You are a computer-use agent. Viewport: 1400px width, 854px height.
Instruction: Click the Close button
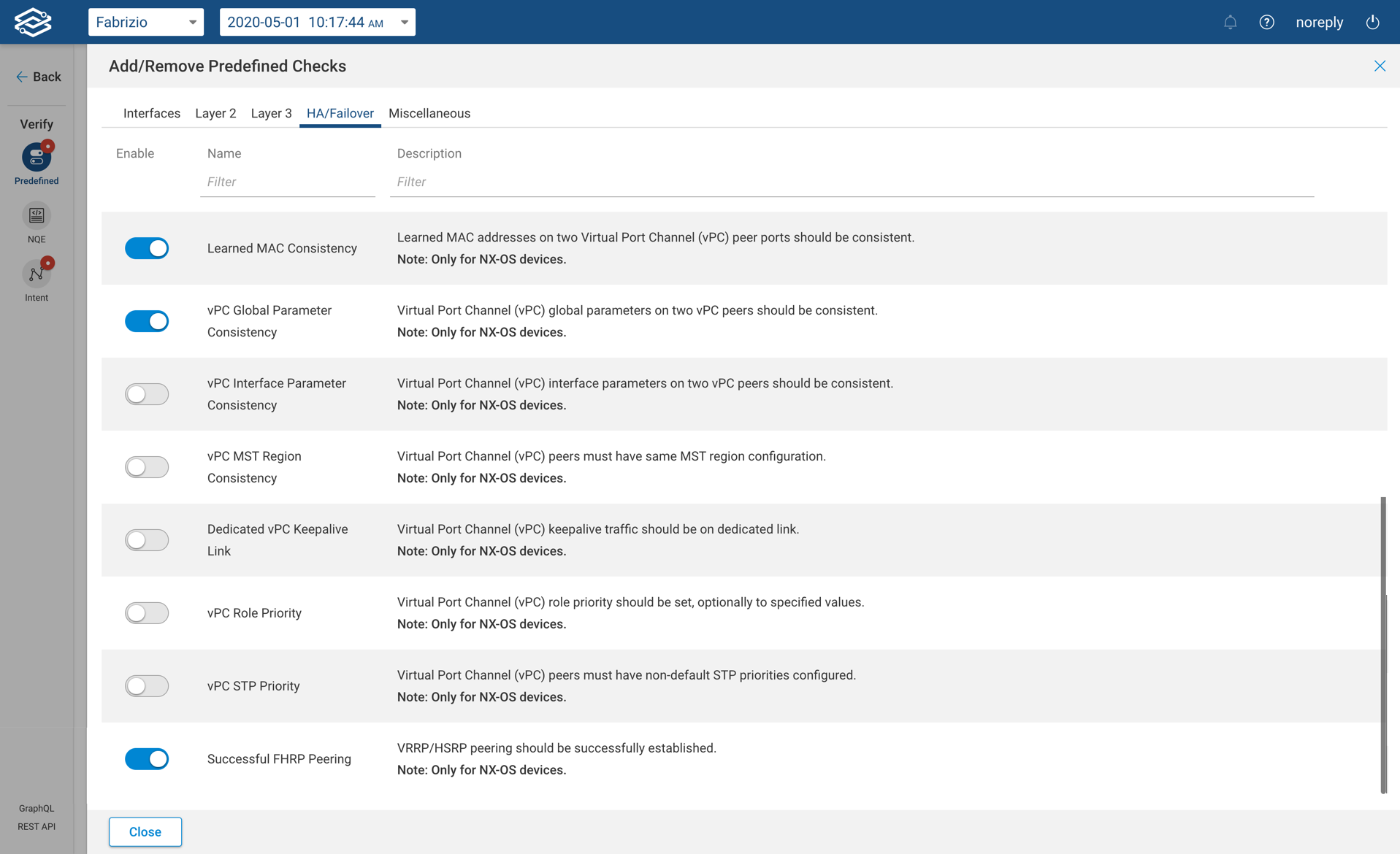point(145,832)
